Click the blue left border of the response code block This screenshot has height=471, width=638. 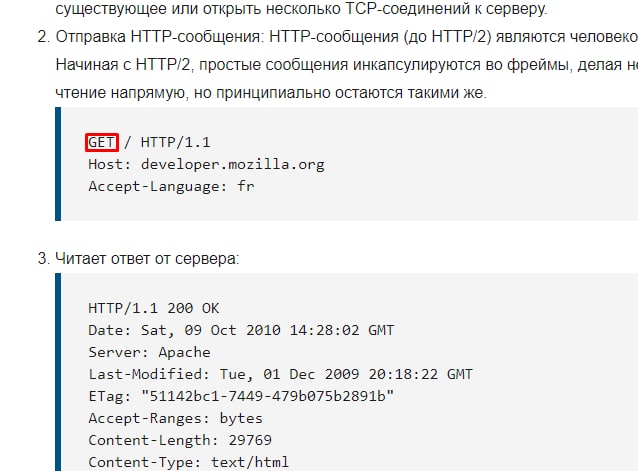58,380
